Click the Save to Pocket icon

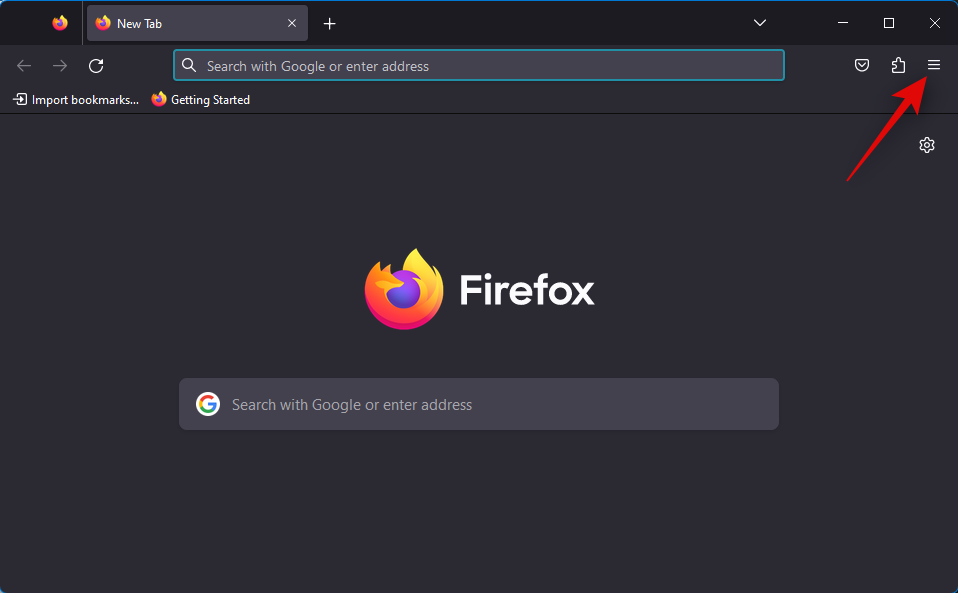point(861,65)
